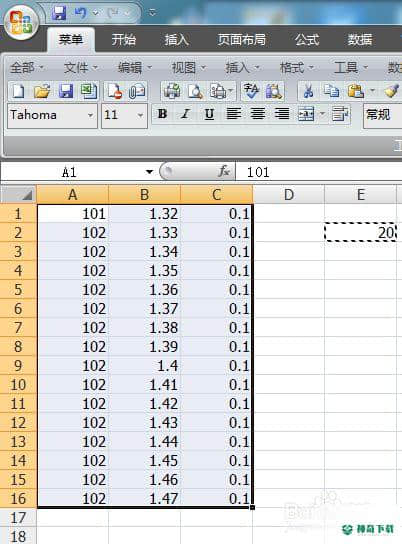Select row 17 header
Screen dimensions: 402x544
[18, 518]
